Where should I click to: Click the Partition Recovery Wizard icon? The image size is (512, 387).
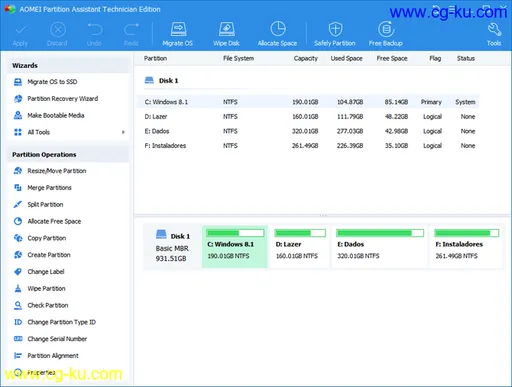(18, 99)
